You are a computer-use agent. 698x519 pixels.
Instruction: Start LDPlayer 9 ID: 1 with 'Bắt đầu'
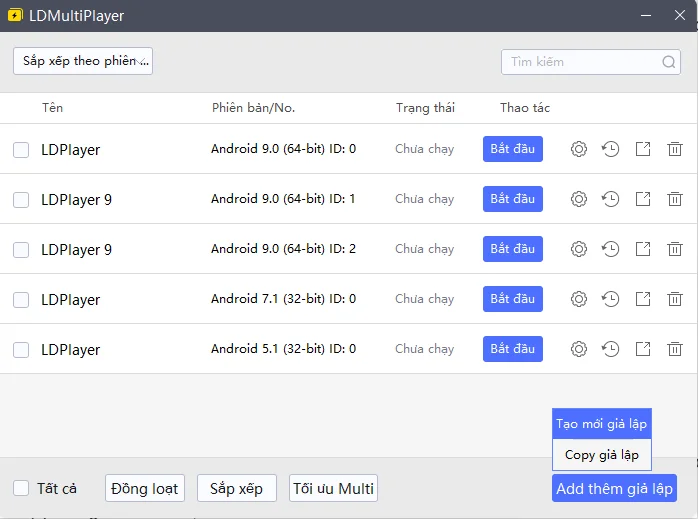(x=513, y=199)
